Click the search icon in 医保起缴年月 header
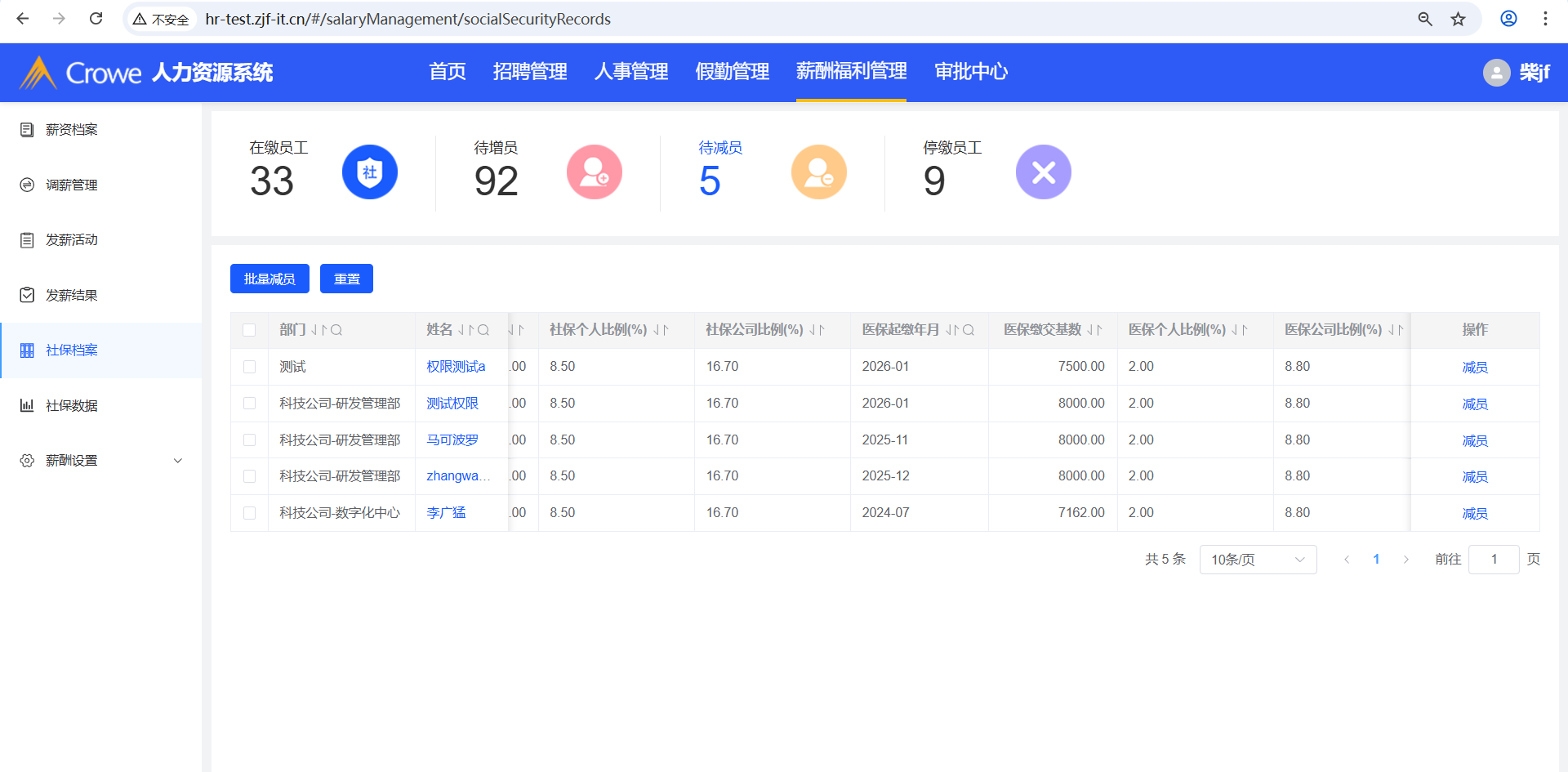This screenshot has height=772, width=1568. tap(969, 330)
